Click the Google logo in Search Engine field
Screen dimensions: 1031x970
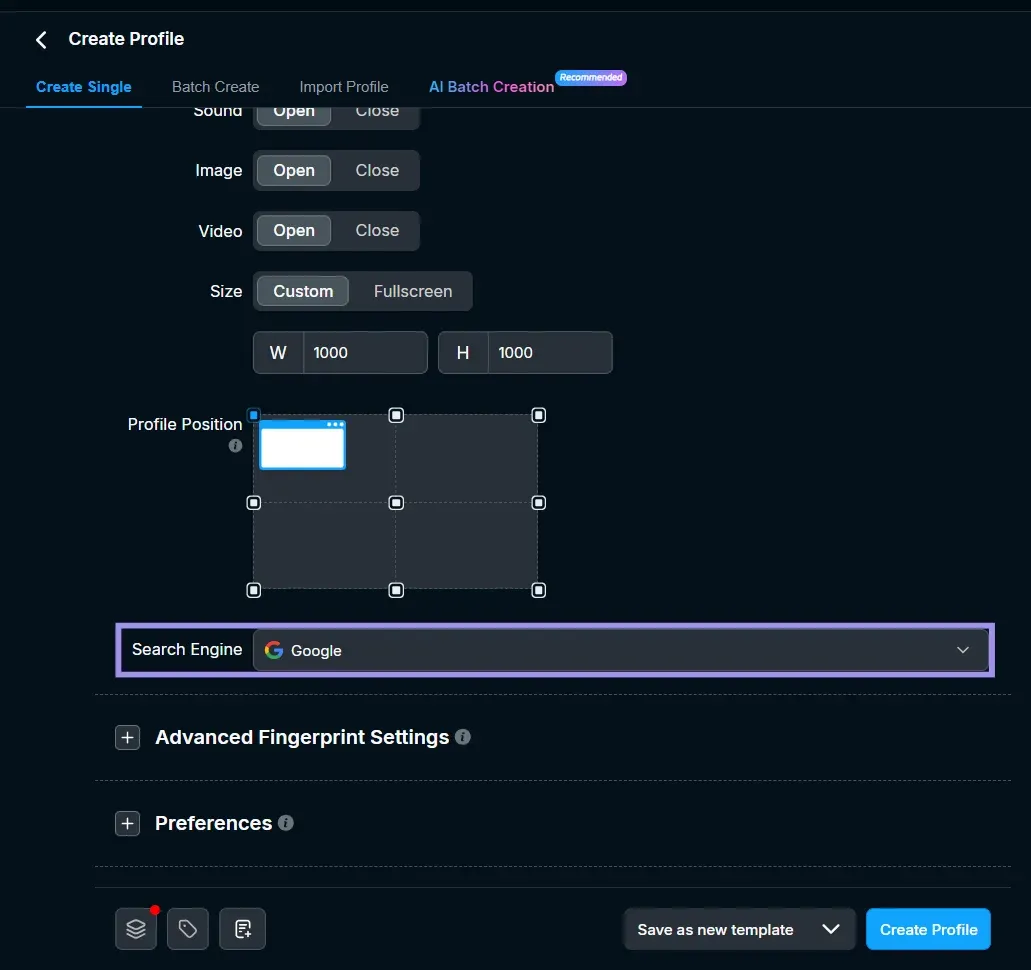click(274, 650)
